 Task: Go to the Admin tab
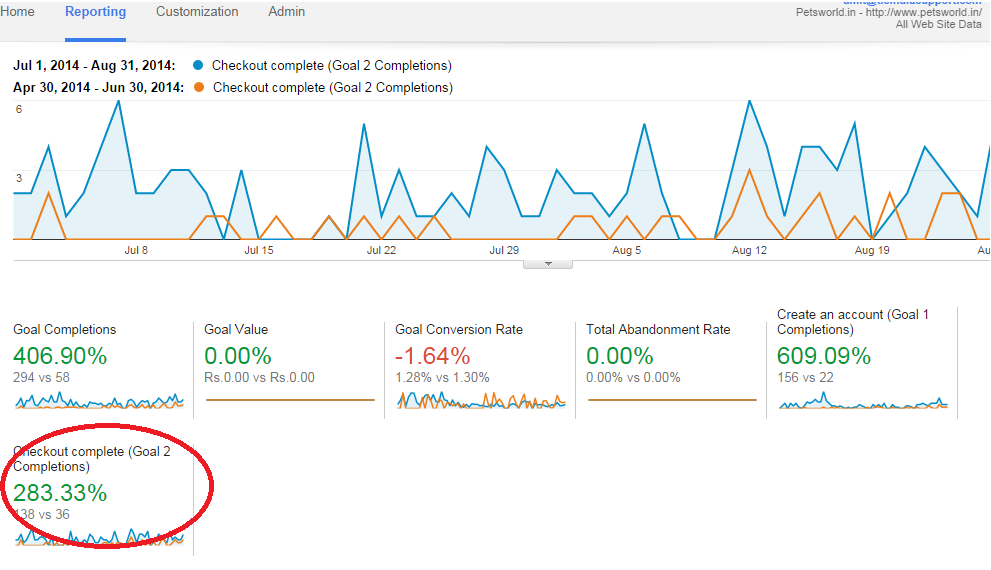[x=286, y=12]
